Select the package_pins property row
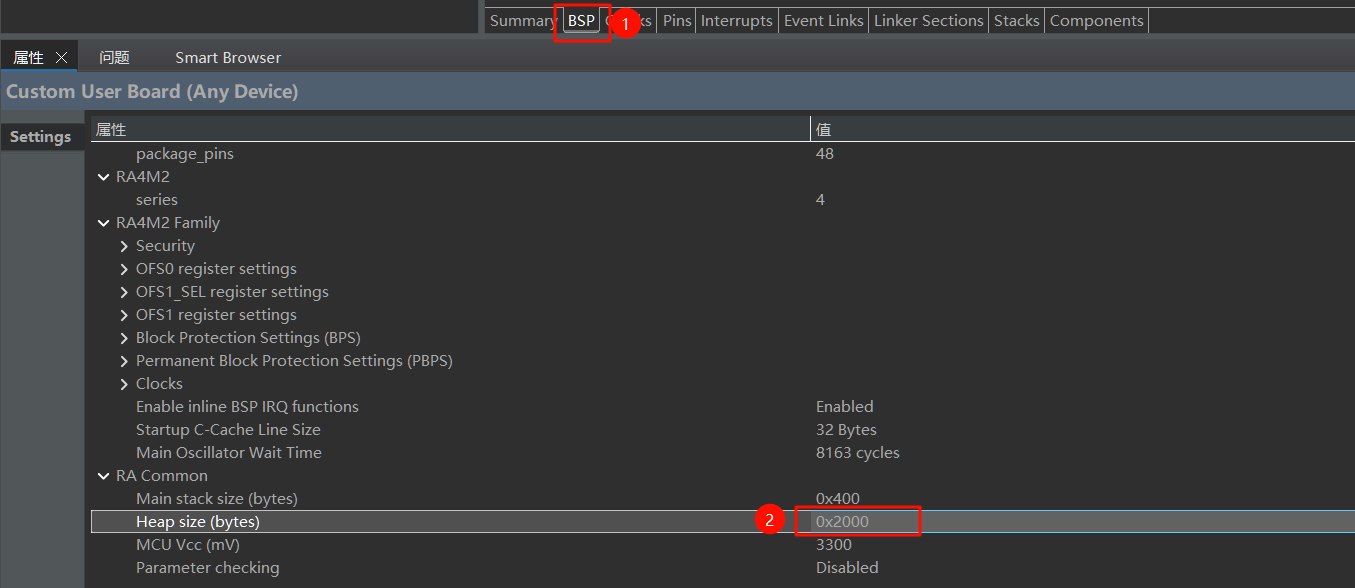The width and height of the screenshot is (1355, 588). (723, 154)
